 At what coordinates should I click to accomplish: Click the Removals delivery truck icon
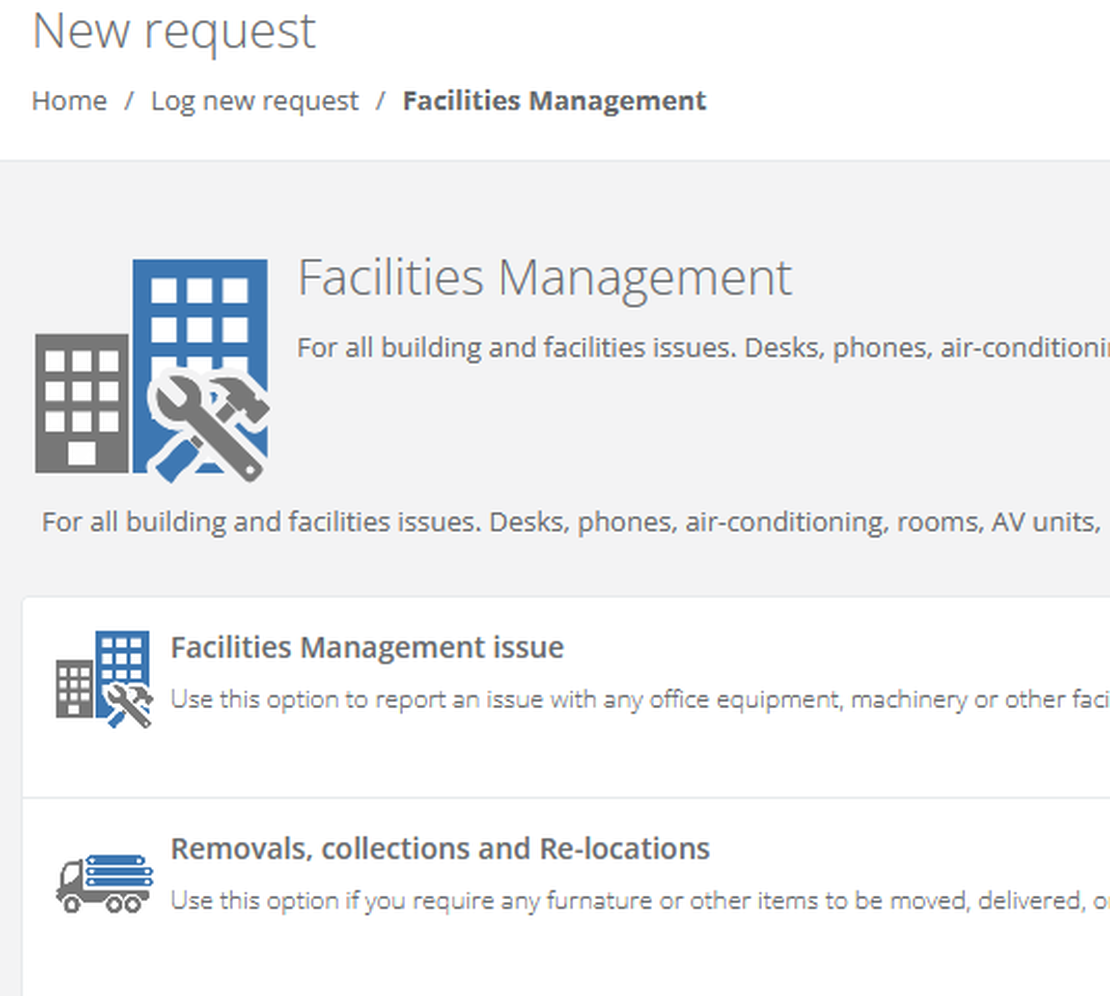tap(105, 883)
